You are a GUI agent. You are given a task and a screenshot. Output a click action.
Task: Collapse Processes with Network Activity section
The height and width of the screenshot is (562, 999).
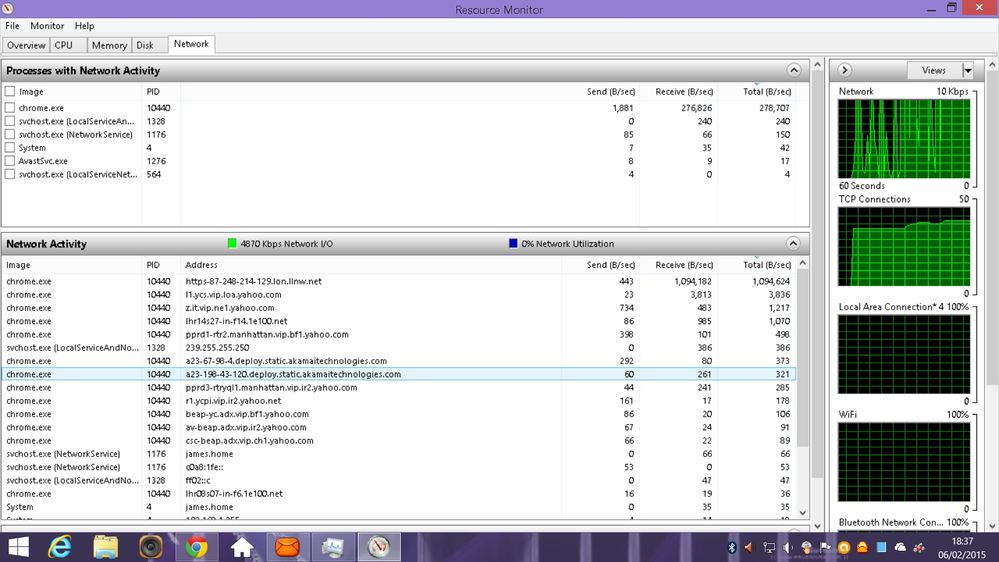[793, 70]
